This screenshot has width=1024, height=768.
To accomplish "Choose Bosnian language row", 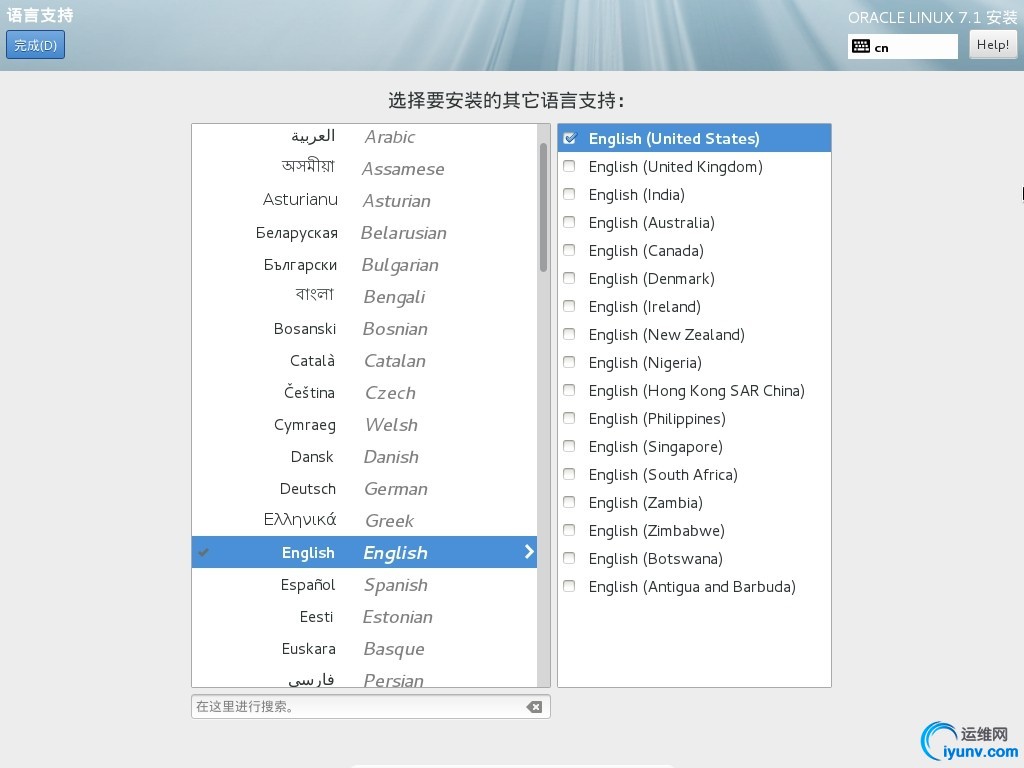I will coord(364,328).
